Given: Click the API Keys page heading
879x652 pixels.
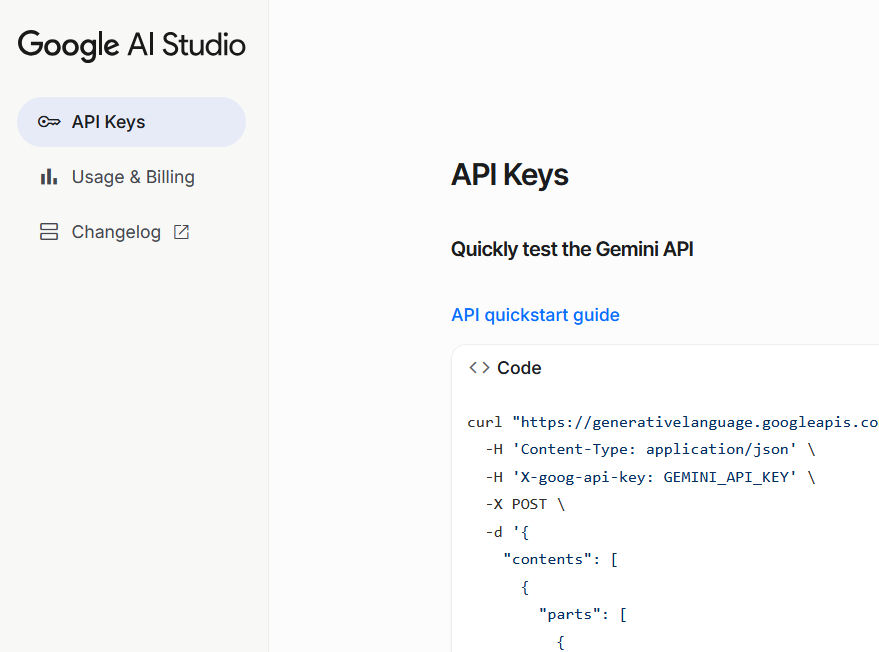Looking at the screenshot, I should [x=509, y=175].
